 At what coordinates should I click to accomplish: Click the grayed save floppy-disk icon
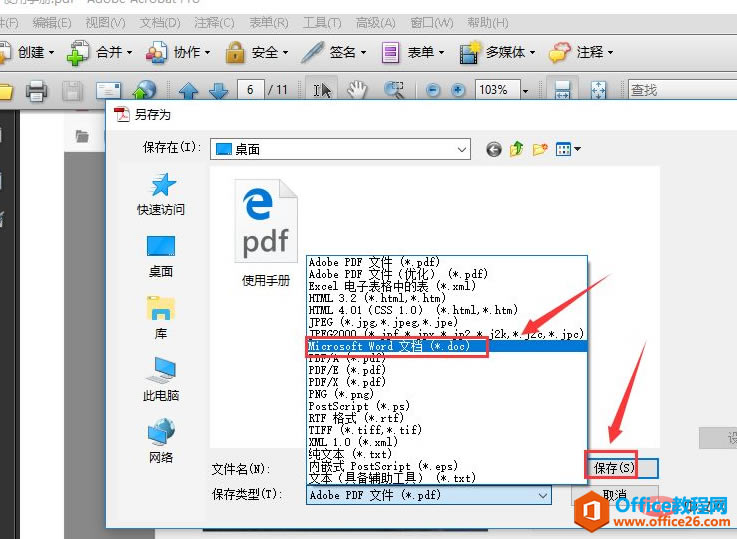click(72, 90)
